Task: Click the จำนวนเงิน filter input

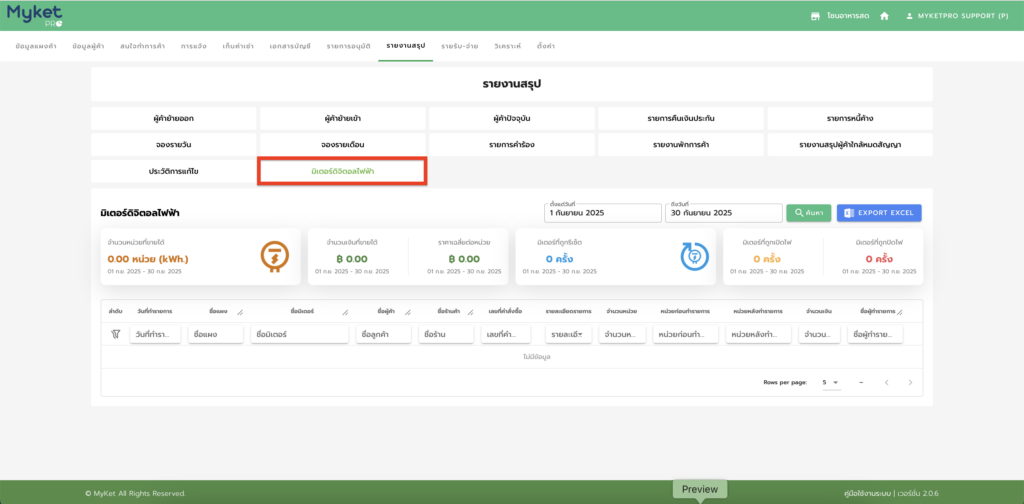Action: click(820, 334)
